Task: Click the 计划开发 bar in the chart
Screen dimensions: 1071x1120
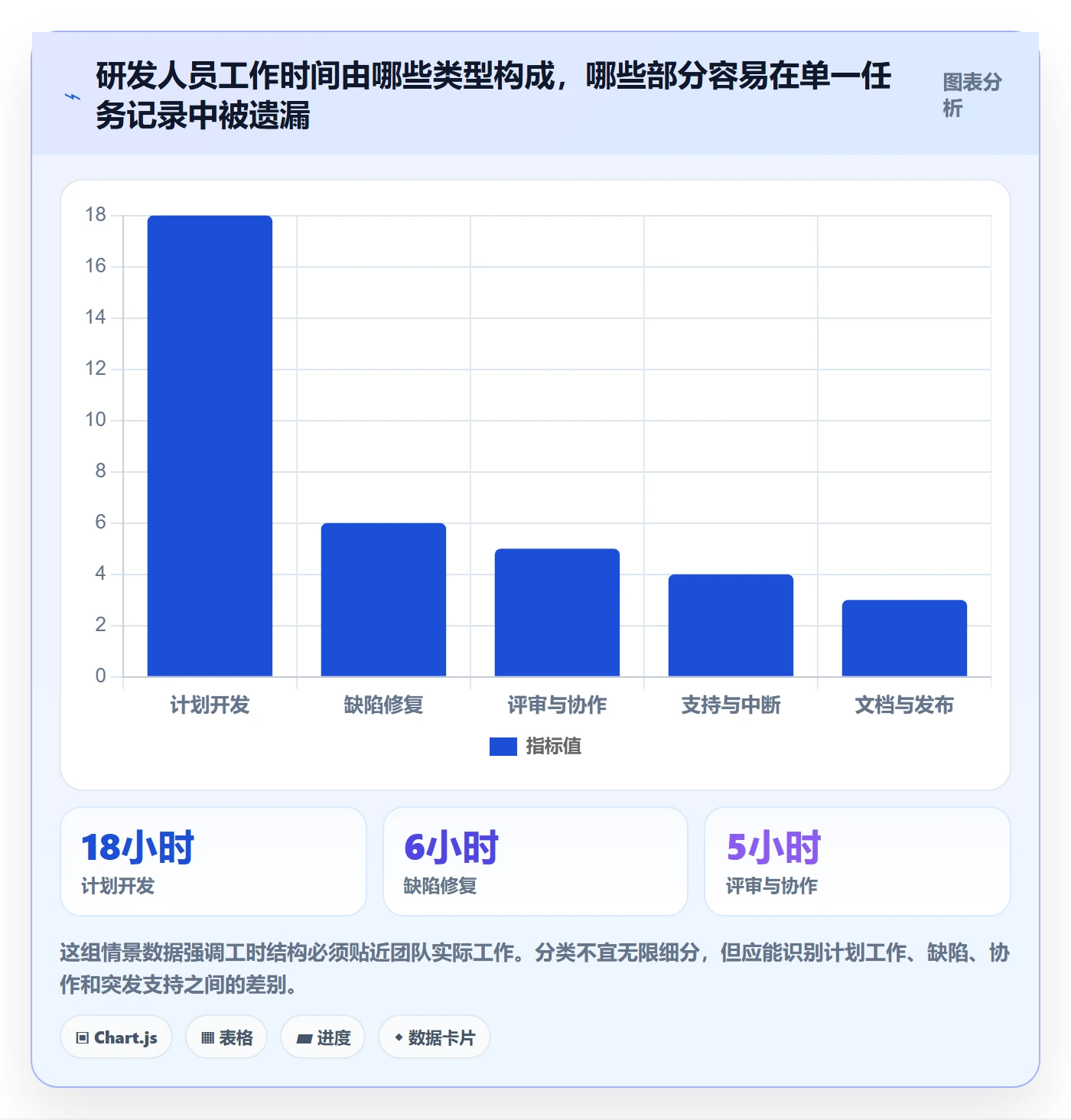Action: (210, 446)
